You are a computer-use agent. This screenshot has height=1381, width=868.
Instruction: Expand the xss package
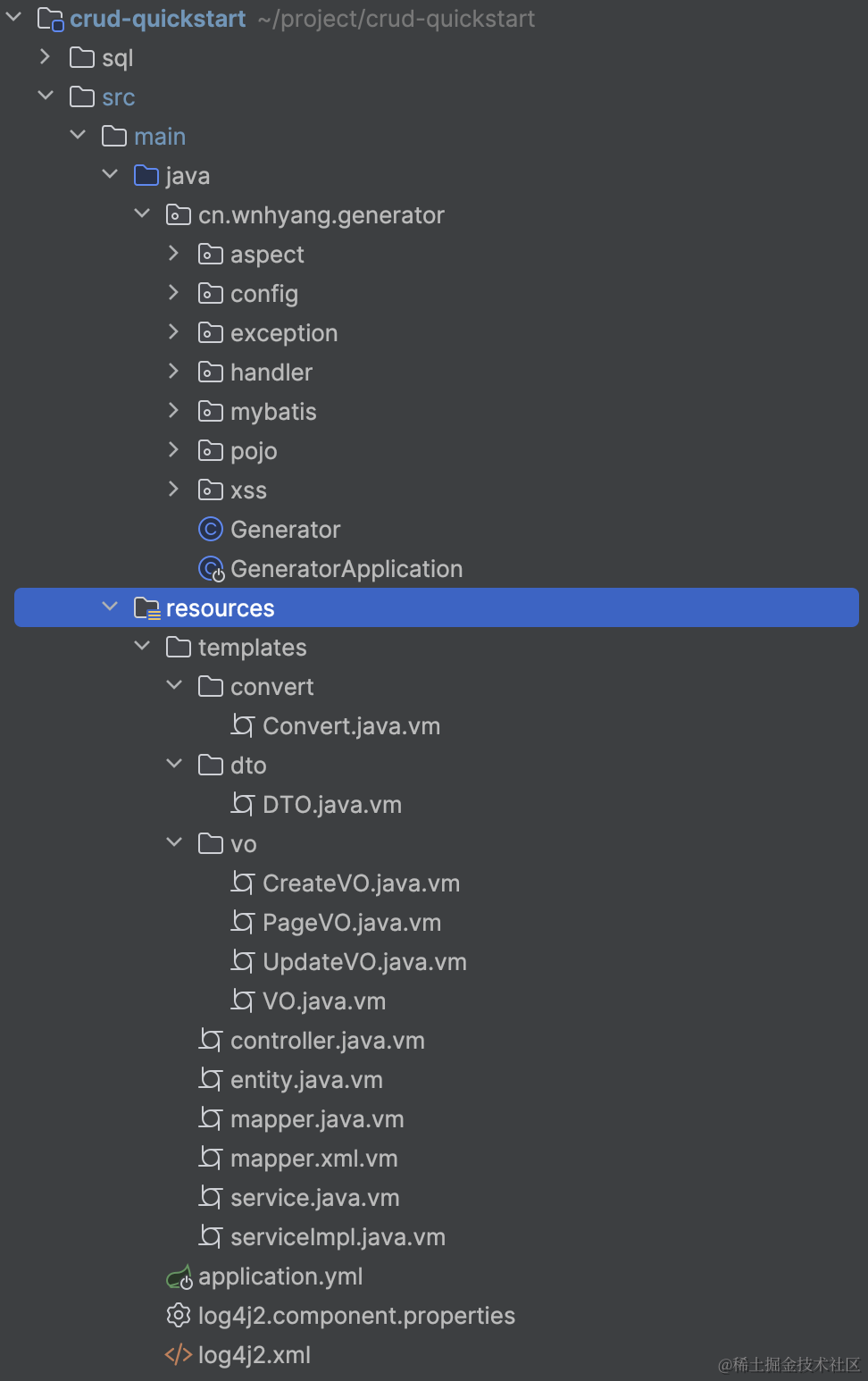tap(172, 490)
